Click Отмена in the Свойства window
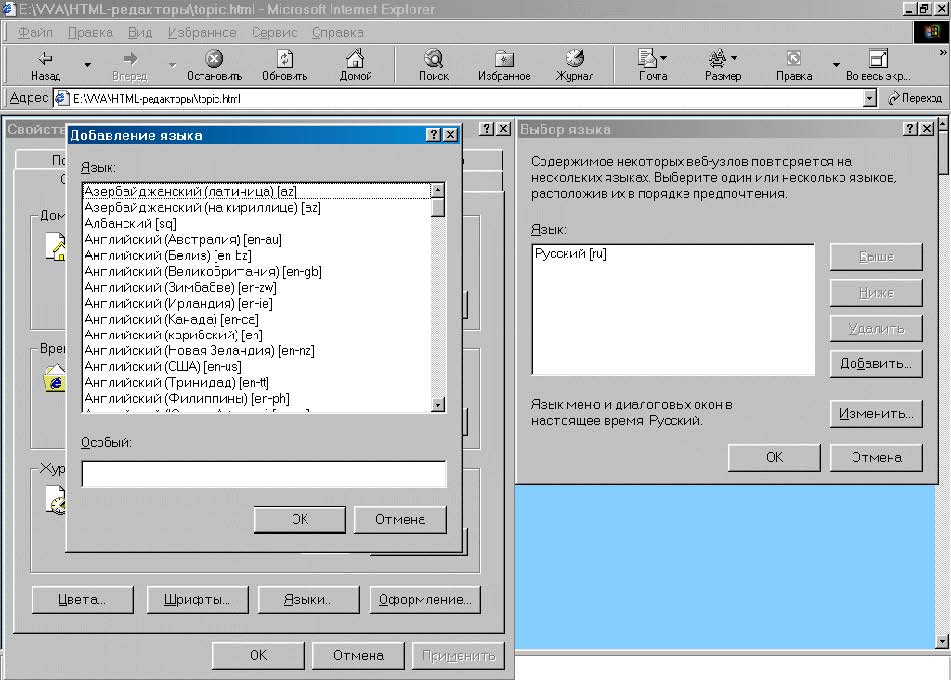Viewport: 951px width, 680px height. [358, 655]
